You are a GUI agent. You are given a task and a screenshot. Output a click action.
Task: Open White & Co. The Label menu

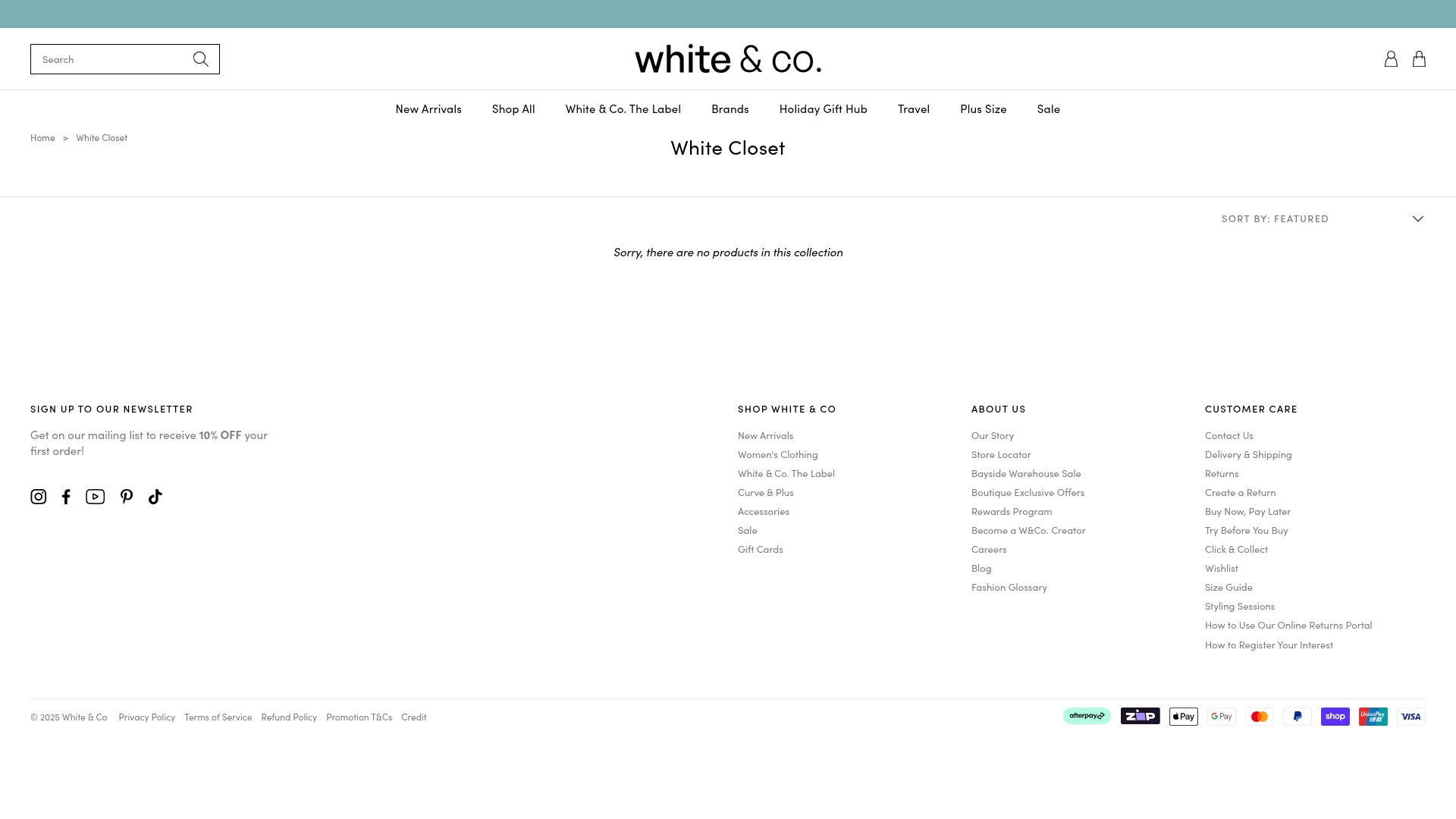click(x=623, y=109)
